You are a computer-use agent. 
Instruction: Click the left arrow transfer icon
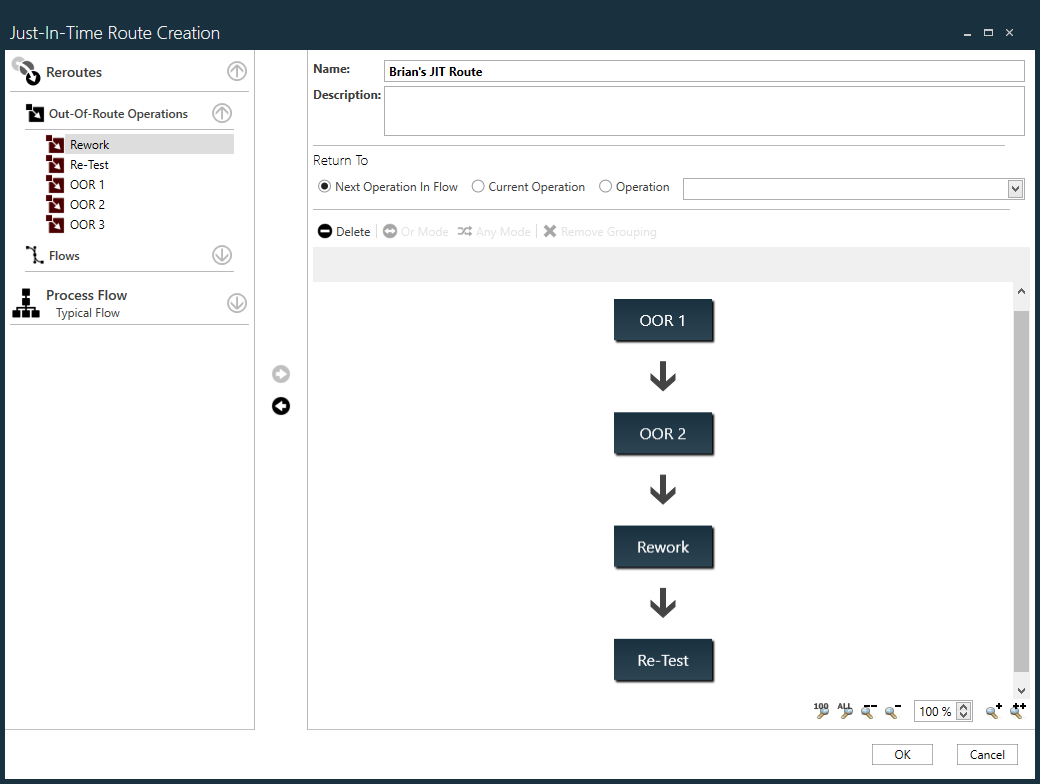click(x=280, y=406)
